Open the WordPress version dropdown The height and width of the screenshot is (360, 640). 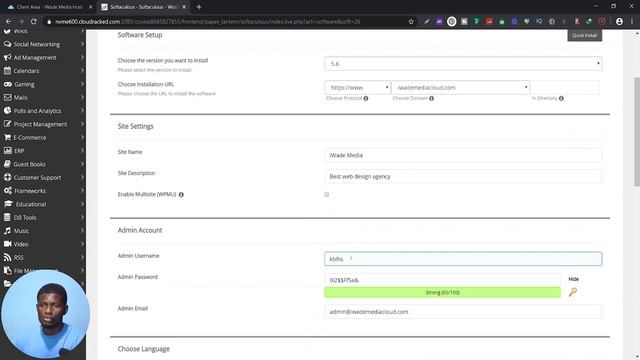point(463,64)
